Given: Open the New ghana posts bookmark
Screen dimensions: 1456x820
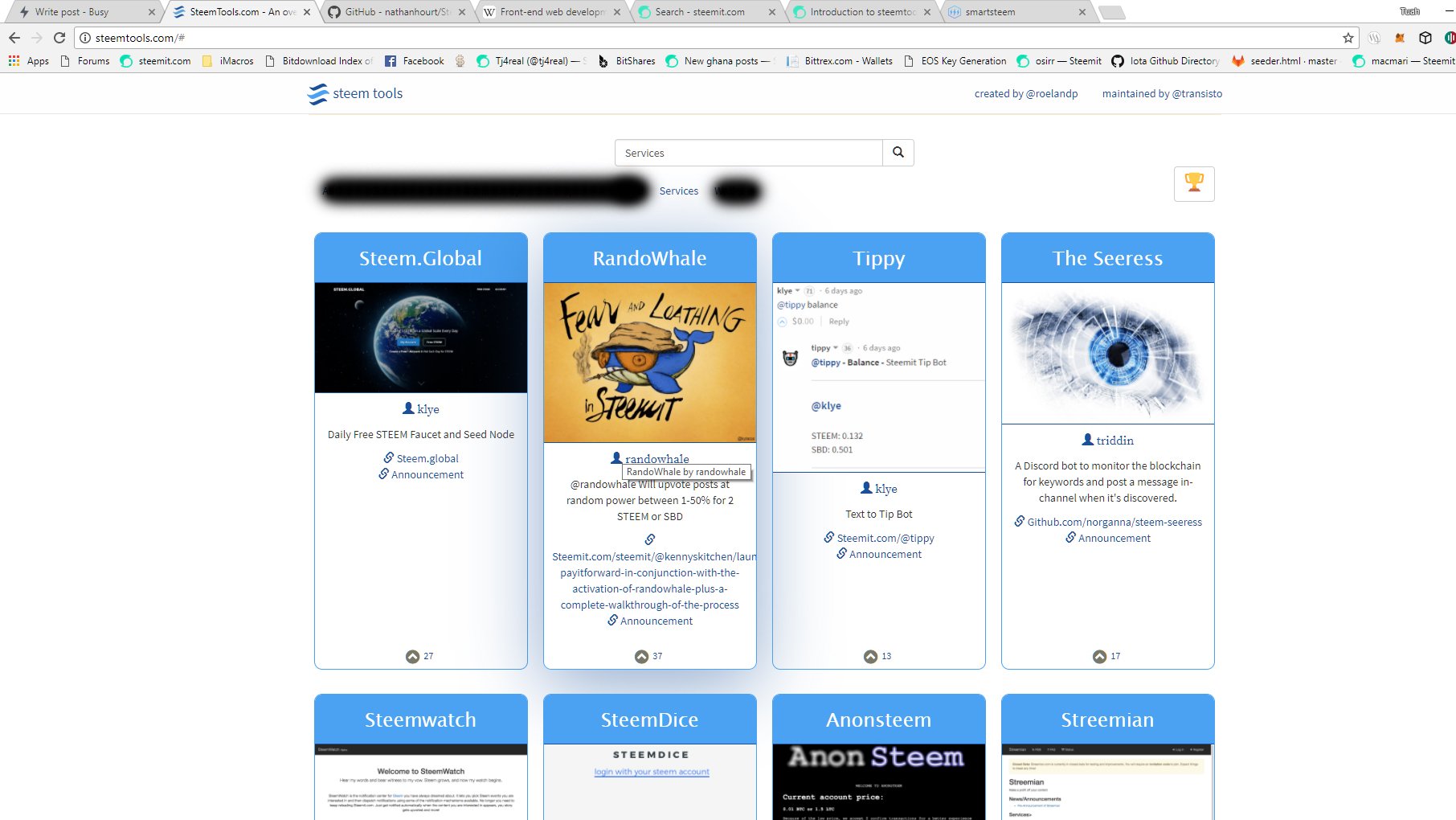Looking at the screenshot, I should coord(718,61).
